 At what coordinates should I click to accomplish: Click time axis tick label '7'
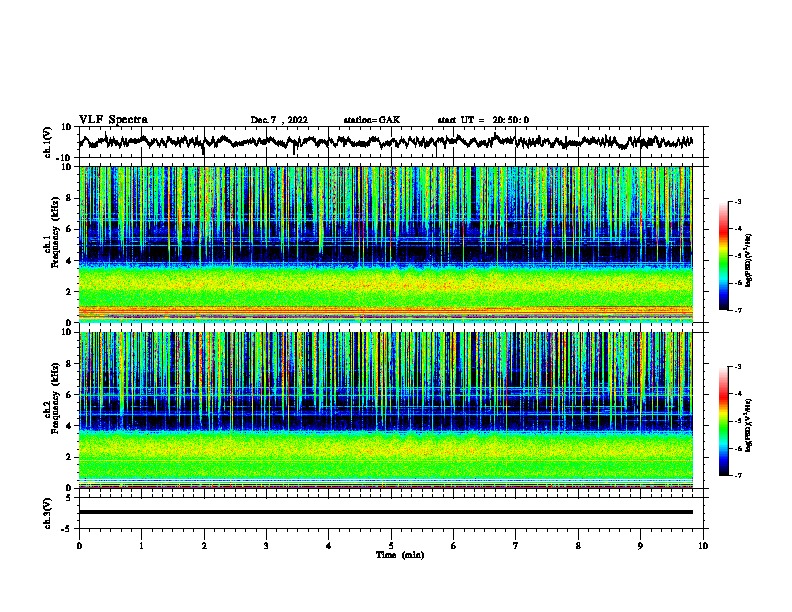(x=516, y=545)
